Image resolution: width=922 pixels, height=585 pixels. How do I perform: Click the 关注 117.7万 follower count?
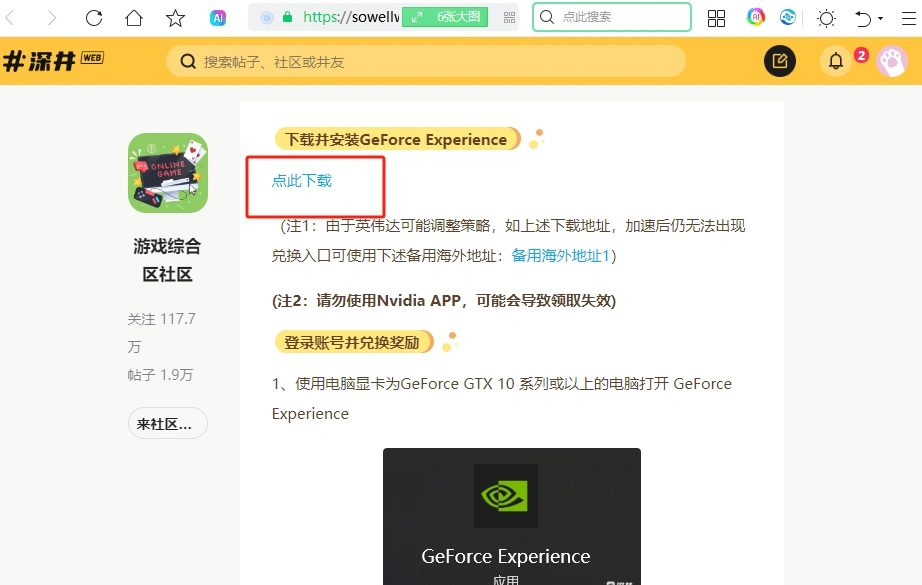[x=162, y=333]
